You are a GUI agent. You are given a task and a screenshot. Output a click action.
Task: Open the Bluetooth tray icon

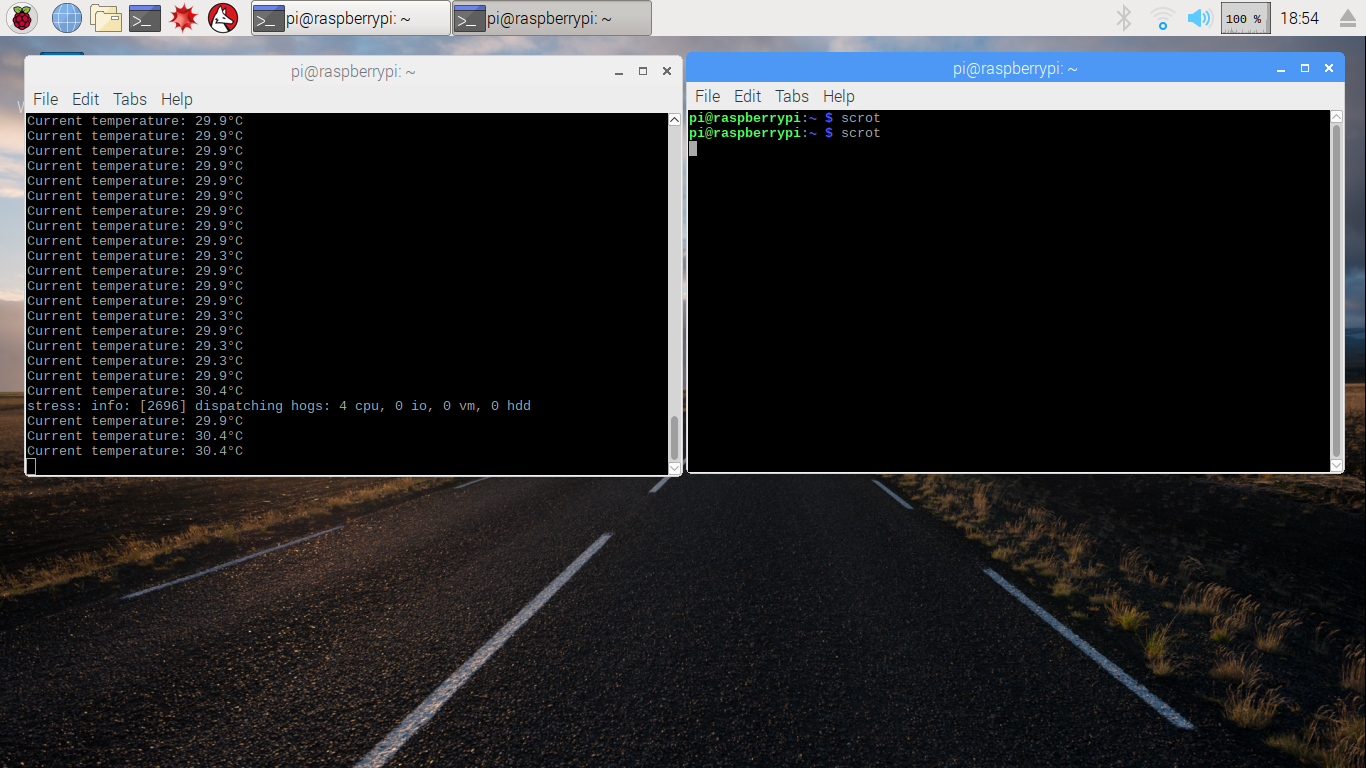point(1124,17)
